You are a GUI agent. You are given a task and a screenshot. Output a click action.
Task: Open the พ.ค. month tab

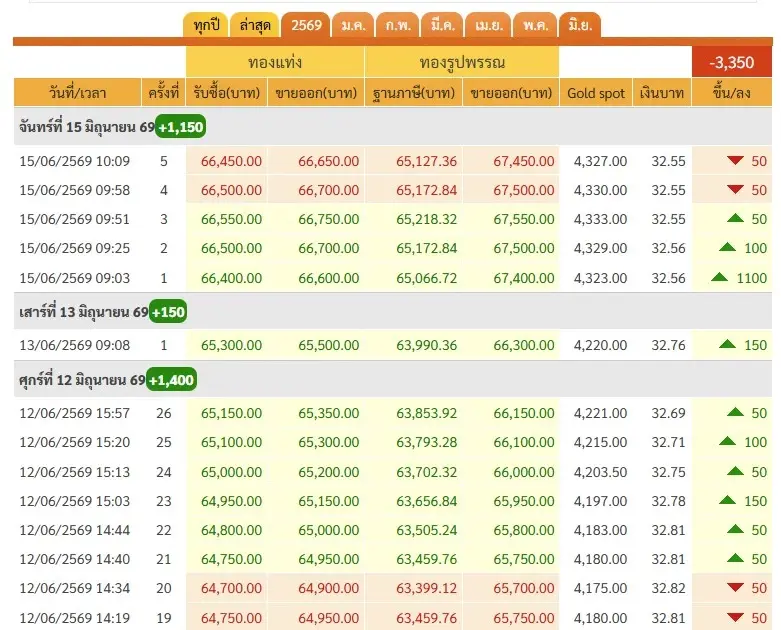click(535, 25)
